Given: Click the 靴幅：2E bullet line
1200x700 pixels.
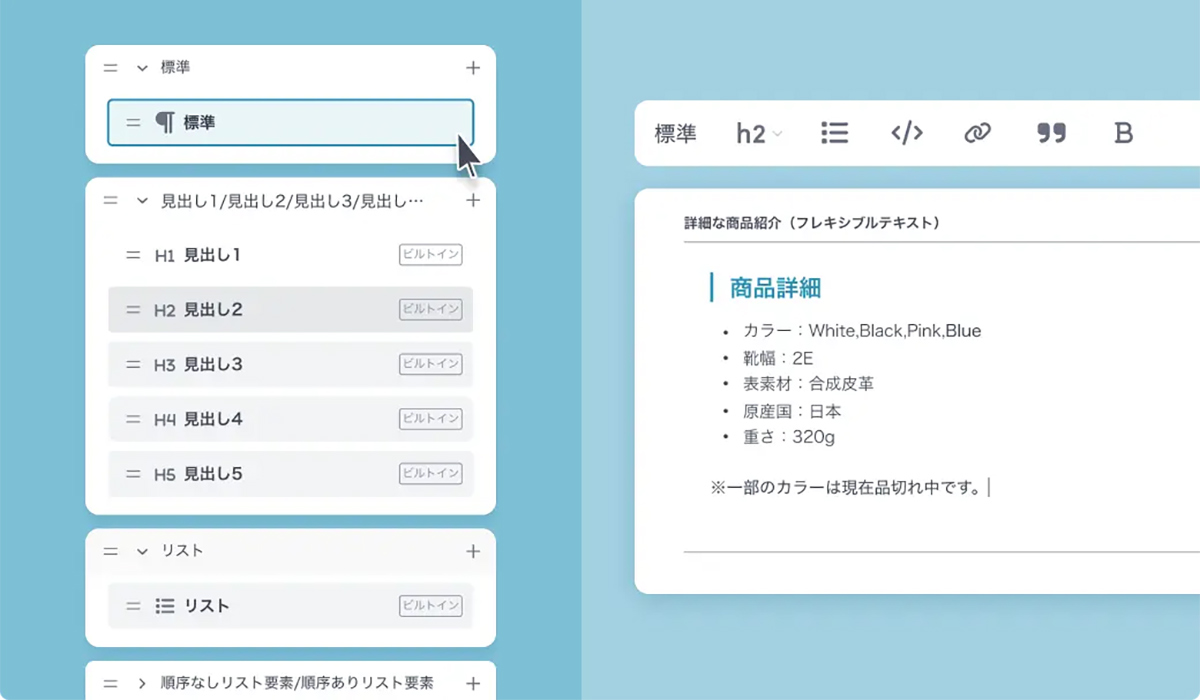Looking at the screenshot, I should pos(778,357).
